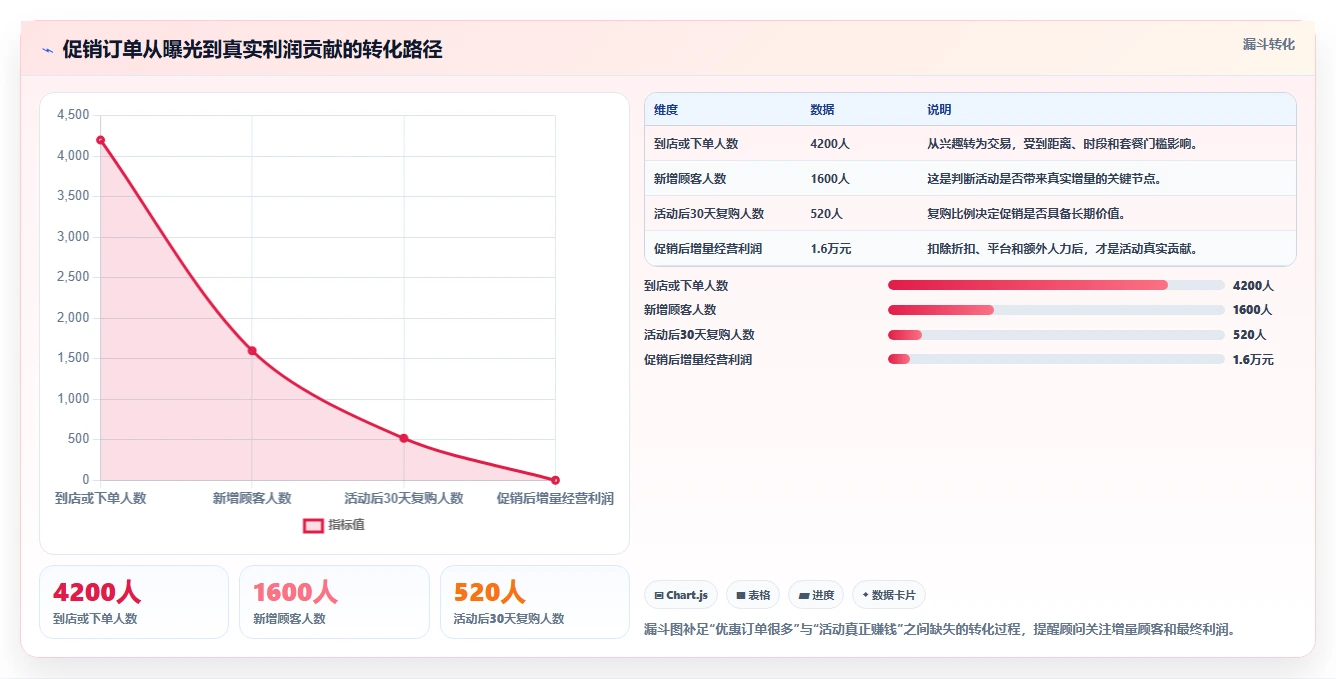Viewport: 1336px width, 679px height.
Task: Click table value 520人
Action: (826, 214)
